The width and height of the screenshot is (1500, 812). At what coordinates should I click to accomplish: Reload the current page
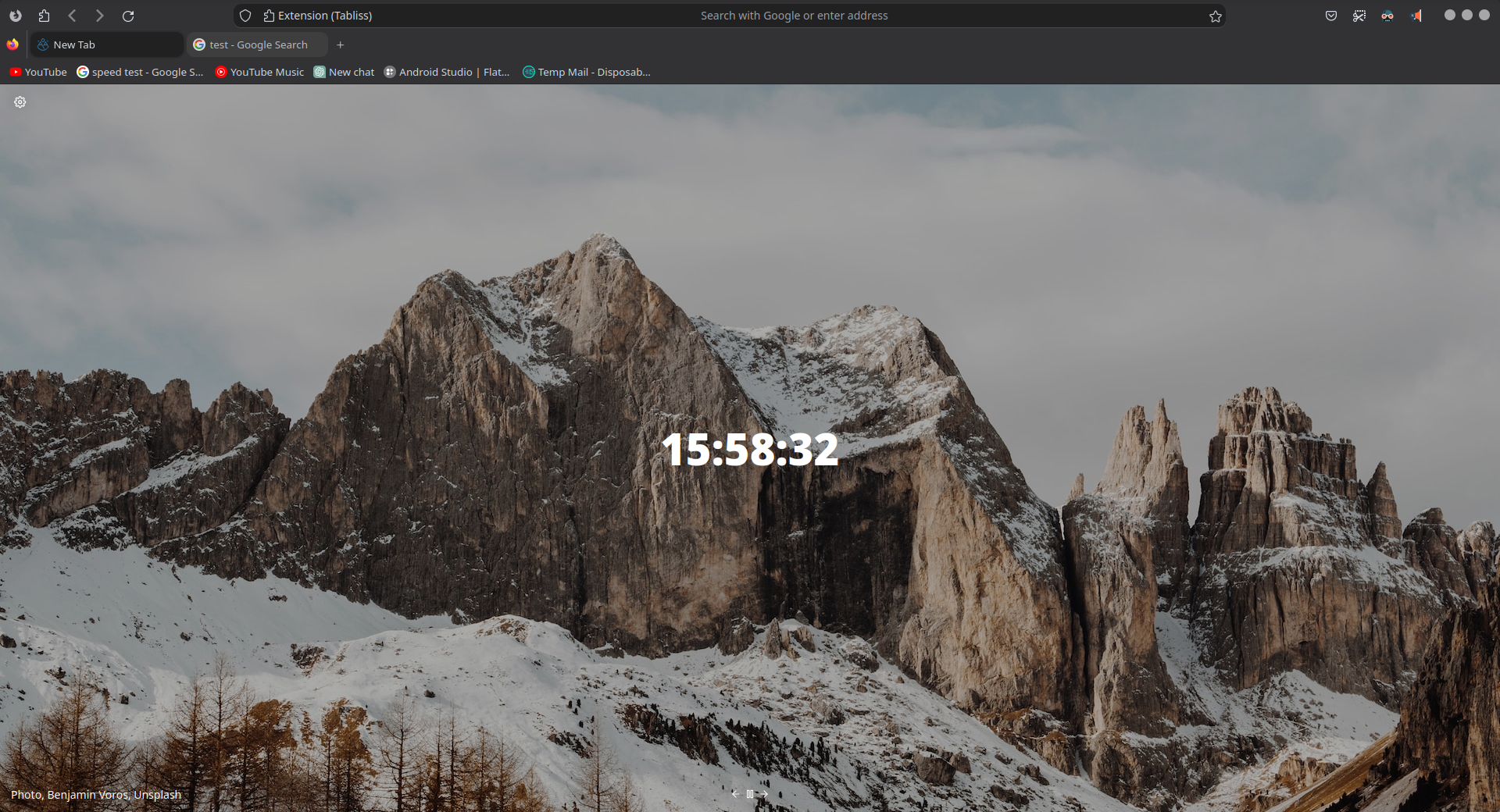[128, 16]
